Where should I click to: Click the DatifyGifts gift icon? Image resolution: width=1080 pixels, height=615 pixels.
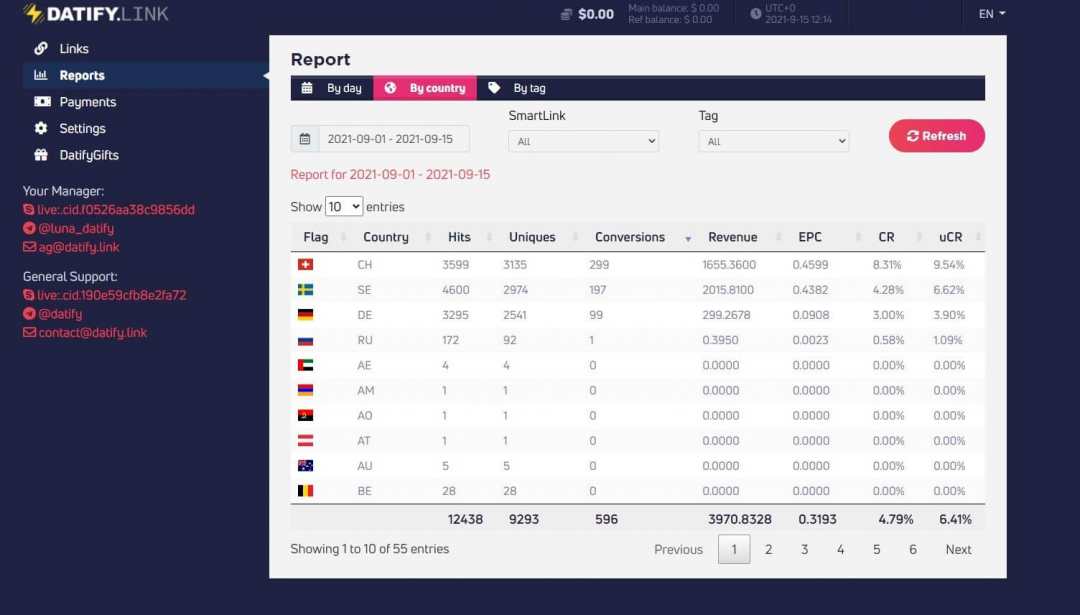[41, 155]
